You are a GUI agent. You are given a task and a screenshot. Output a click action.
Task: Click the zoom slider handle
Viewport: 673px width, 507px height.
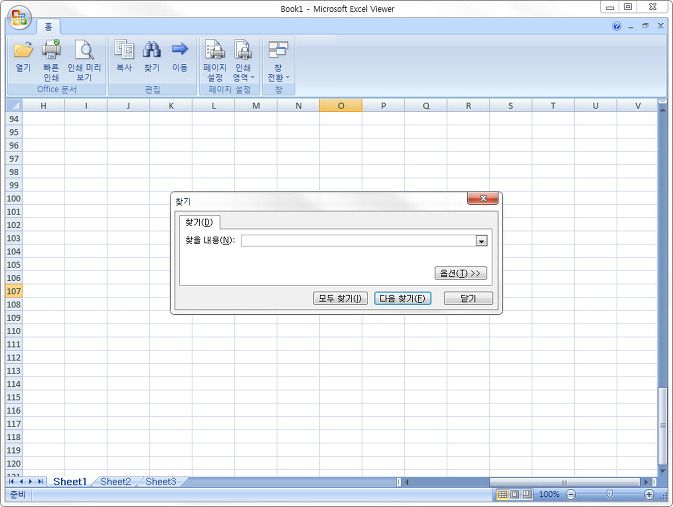click(609, 495)
